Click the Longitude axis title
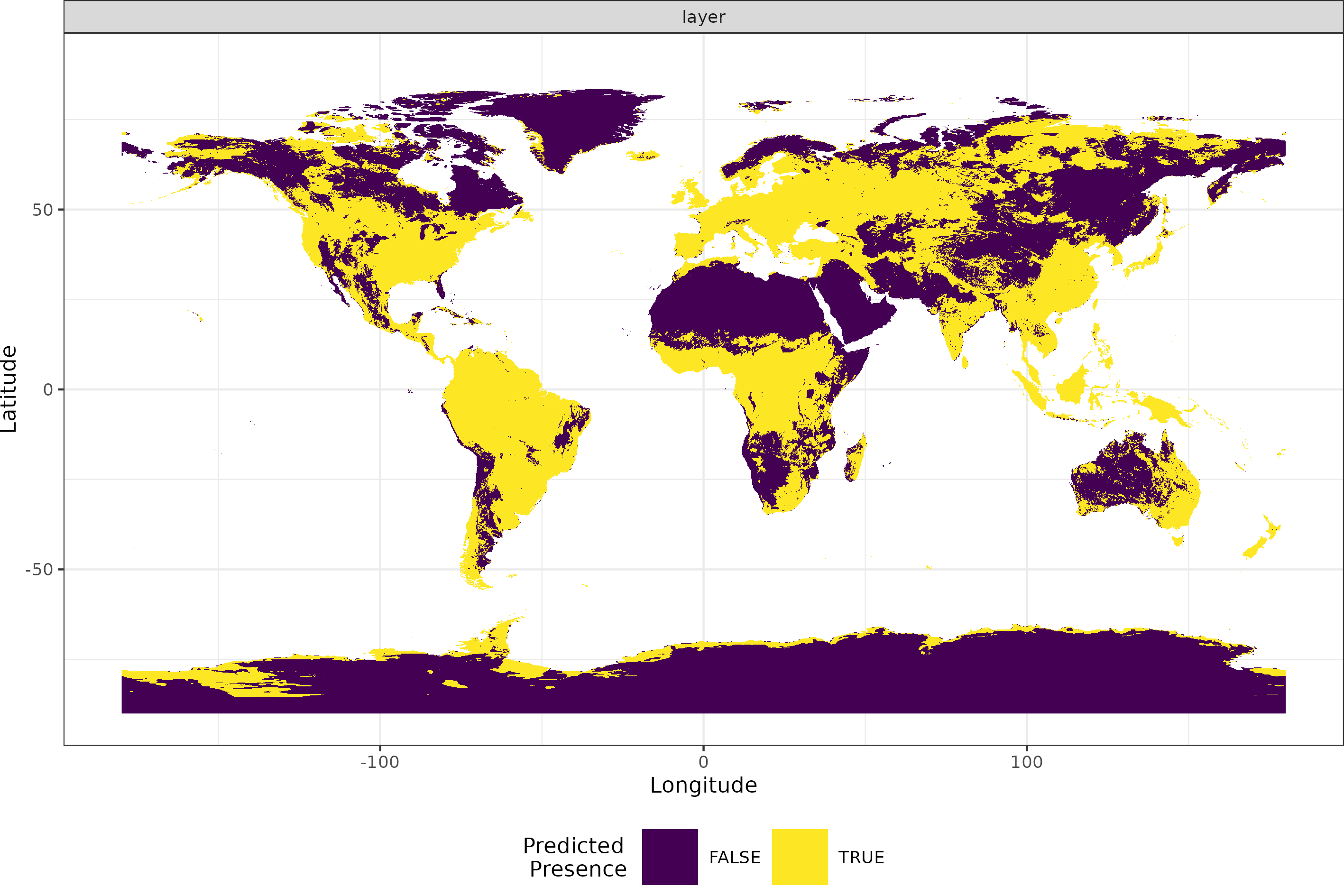The height and width of the screenshot is (896, 1344). (703, 785)
